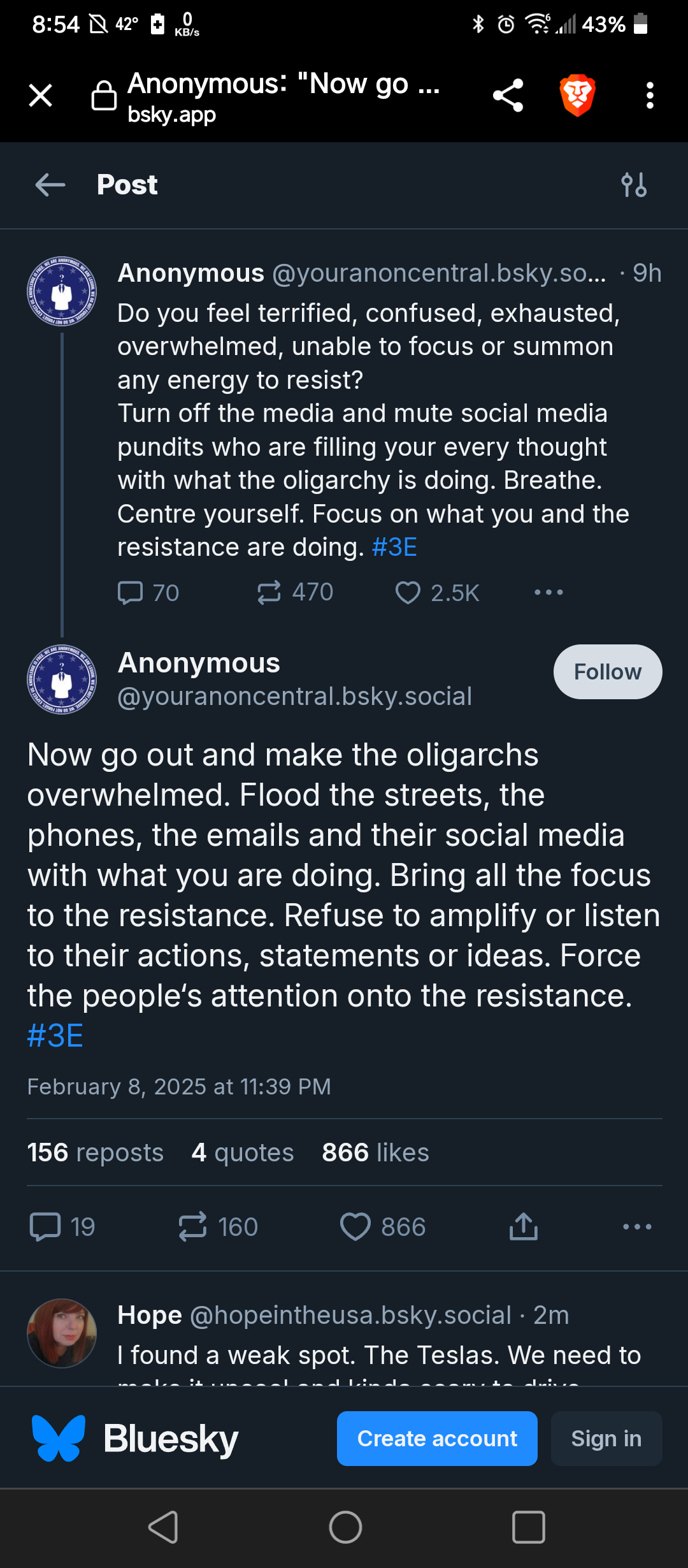688x1568 pixels.
Task: Open thread view settings slider icon
Action: point(634,185)
